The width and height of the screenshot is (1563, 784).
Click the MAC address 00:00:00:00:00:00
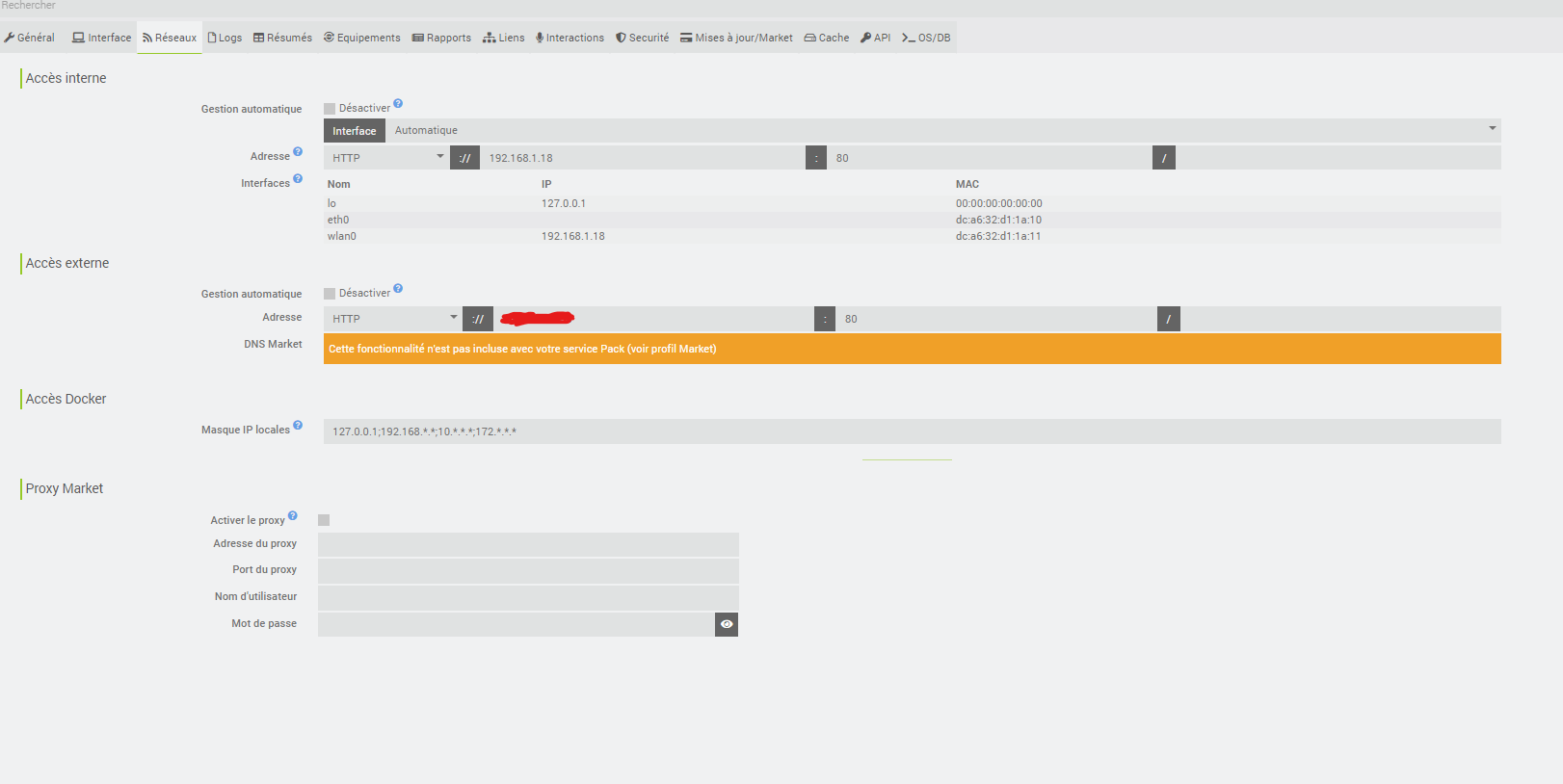click(999, 203)
